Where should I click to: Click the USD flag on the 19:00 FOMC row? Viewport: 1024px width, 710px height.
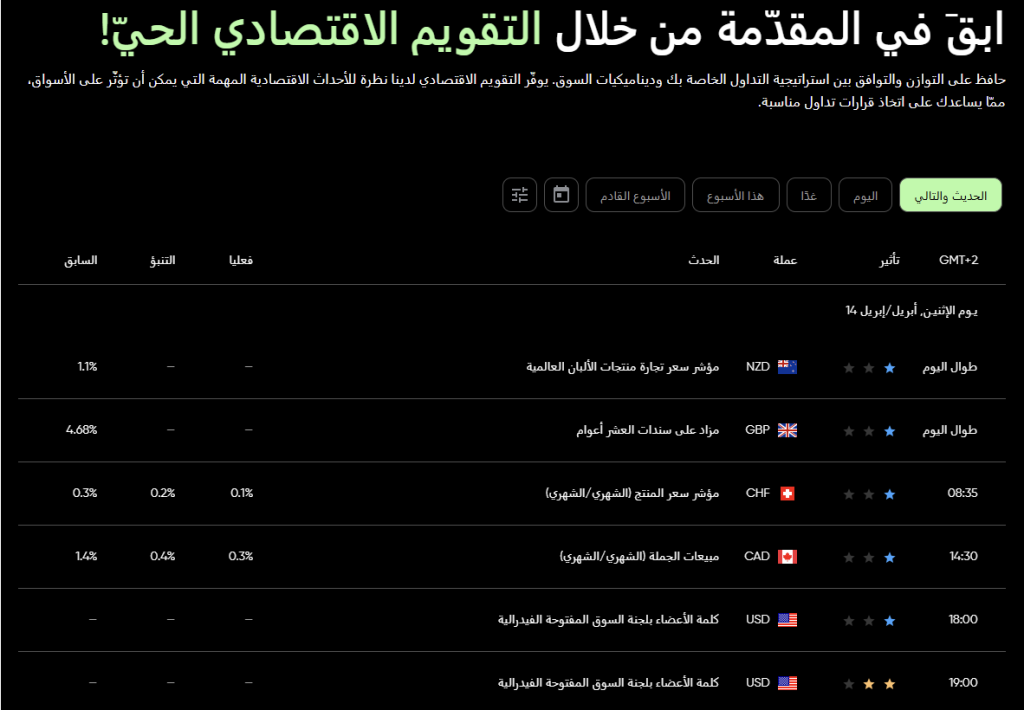click(789, 683)
